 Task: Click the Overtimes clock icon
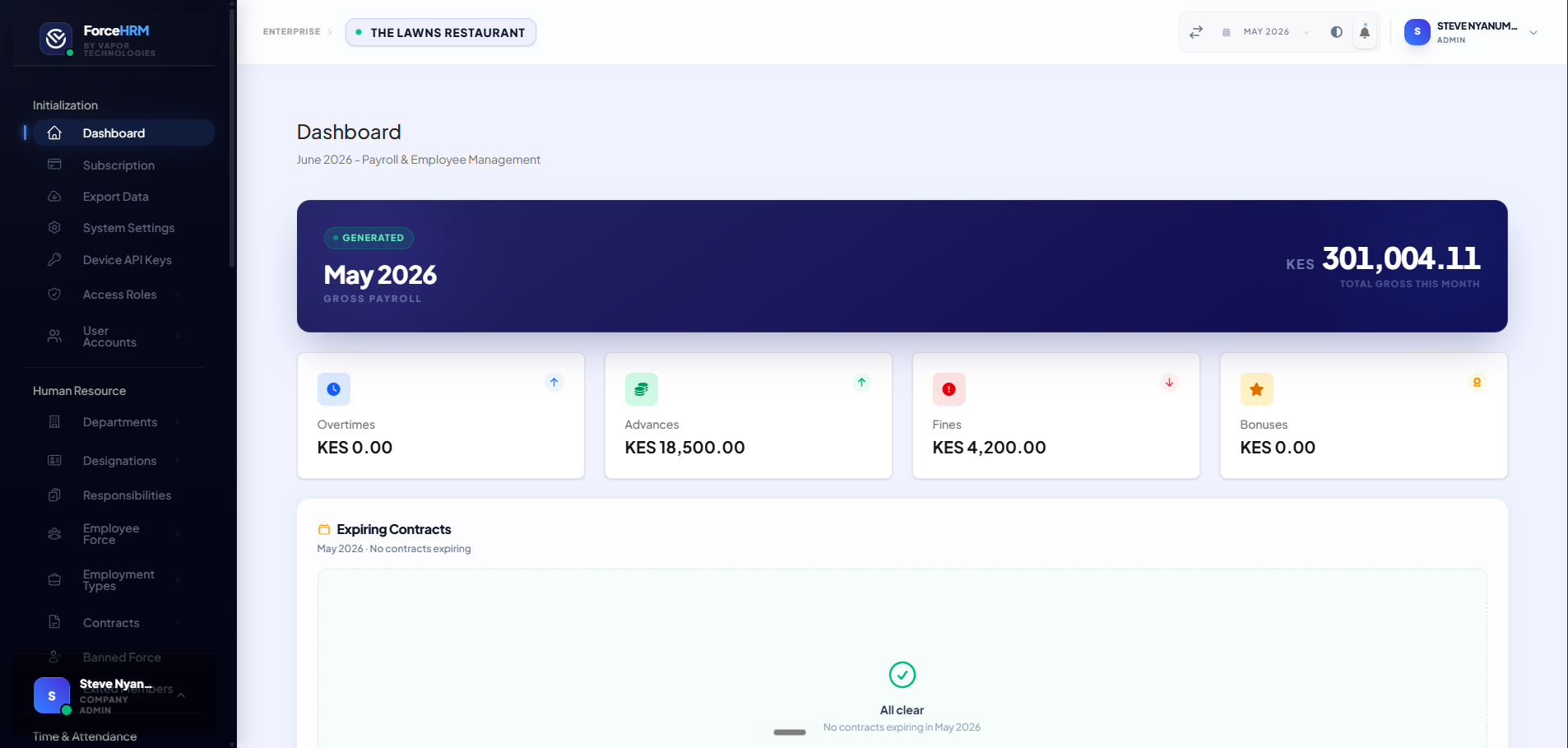click(333, 389)
